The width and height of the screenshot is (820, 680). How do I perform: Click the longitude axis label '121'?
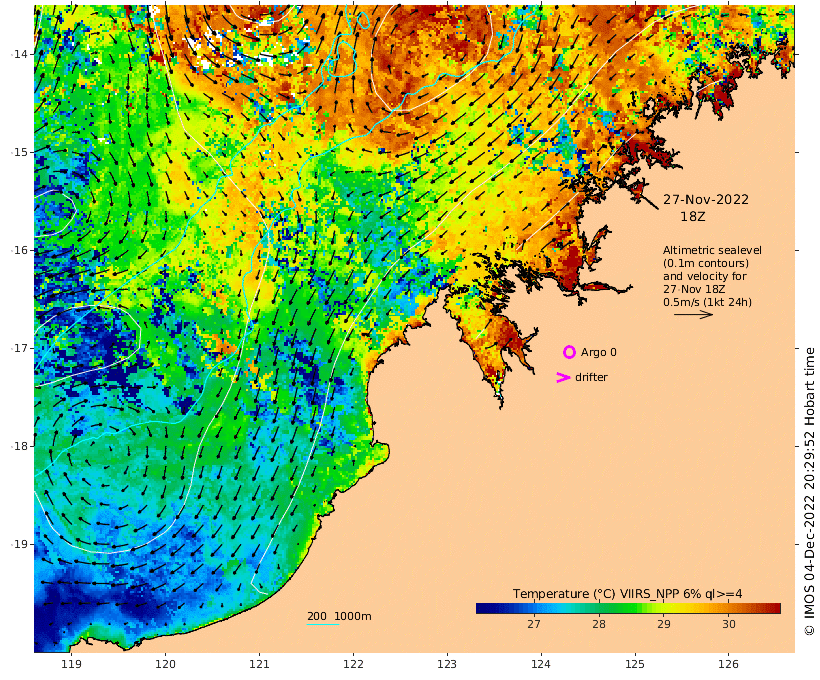[x=259, y=664]
